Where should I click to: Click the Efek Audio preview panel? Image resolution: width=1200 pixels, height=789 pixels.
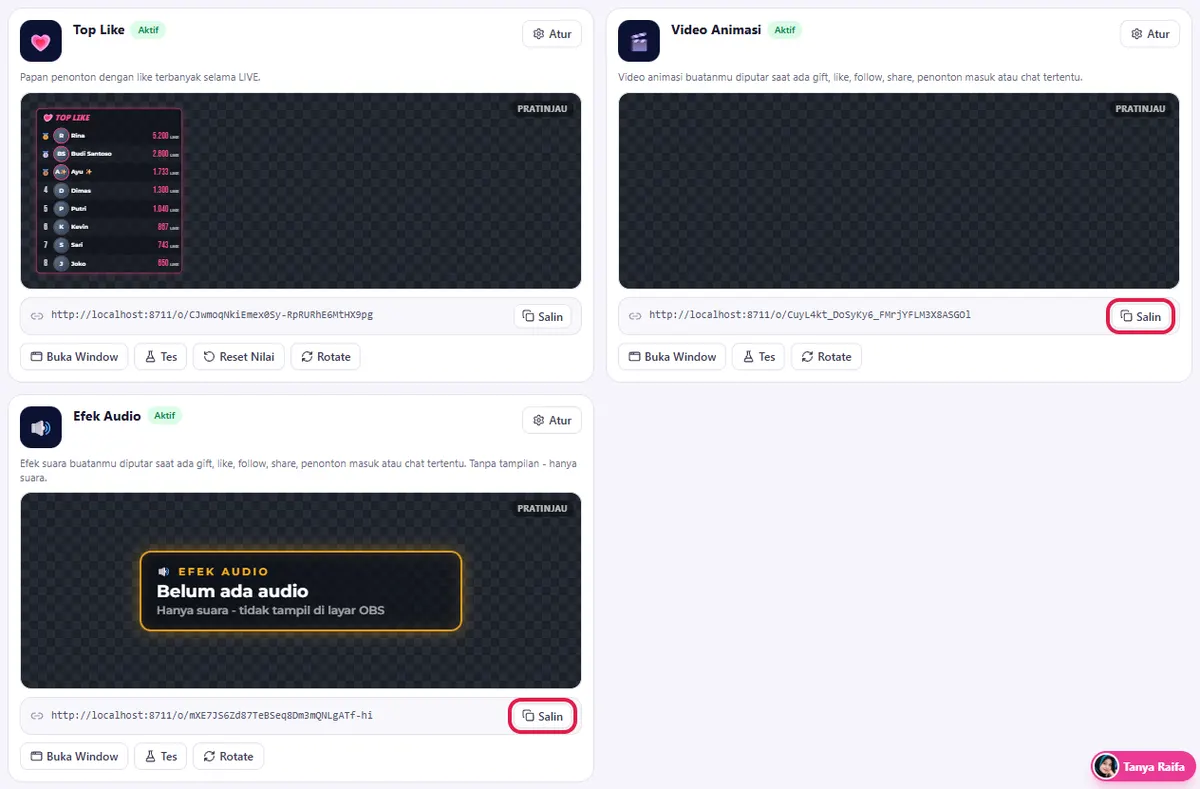[301, 590]
